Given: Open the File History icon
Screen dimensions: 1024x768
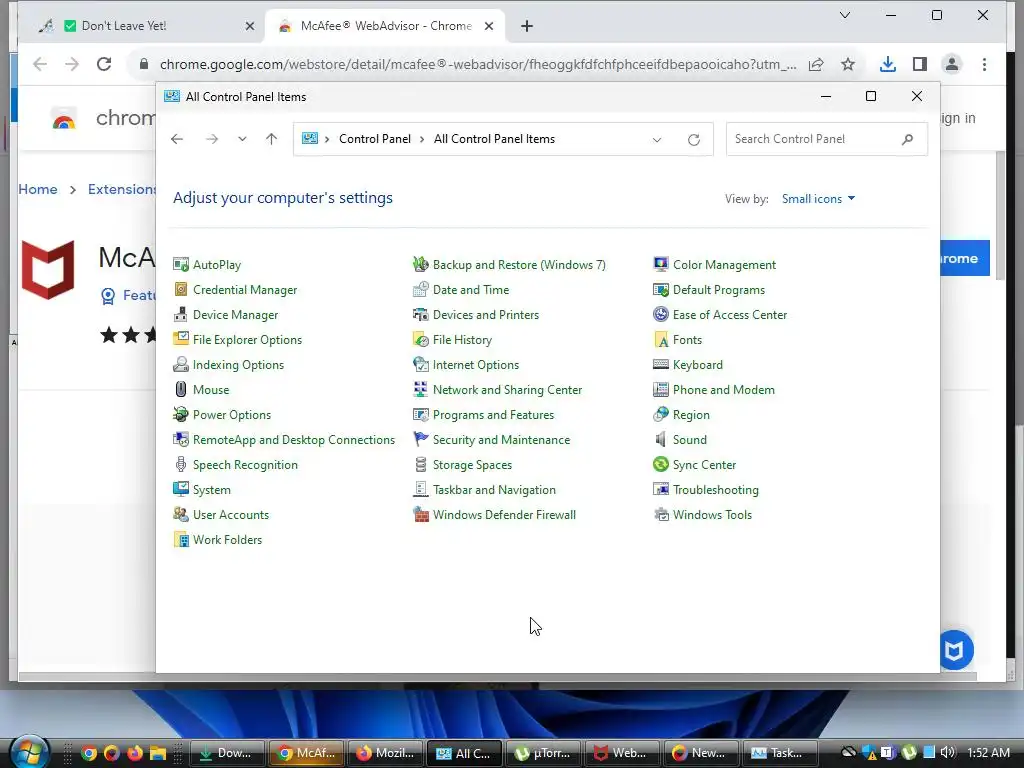Looking at the screenshot, I should (x=421, y=340).
